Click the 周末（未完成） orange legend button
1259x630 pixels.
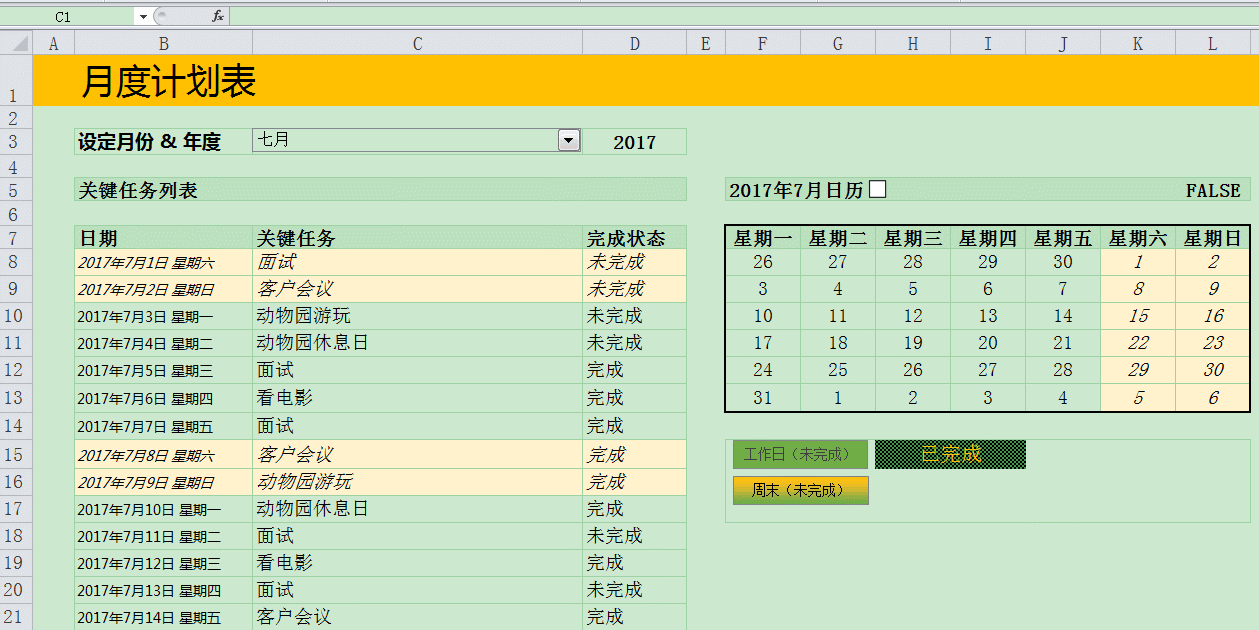[800, 491]
